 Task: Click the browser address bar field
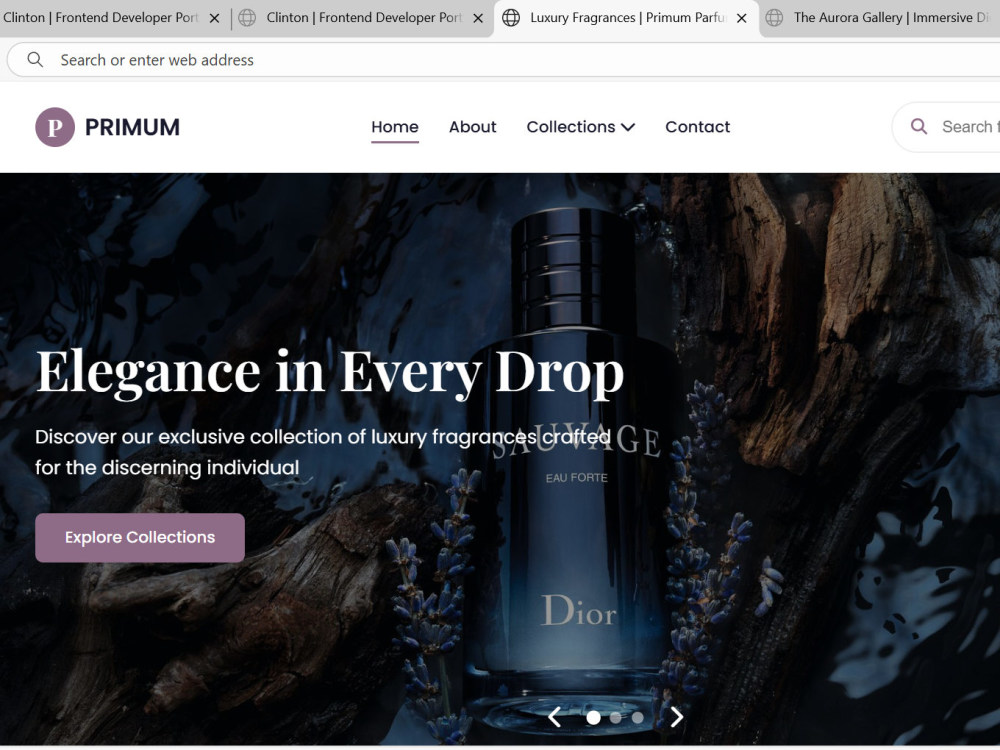click(x=504, y=60)
